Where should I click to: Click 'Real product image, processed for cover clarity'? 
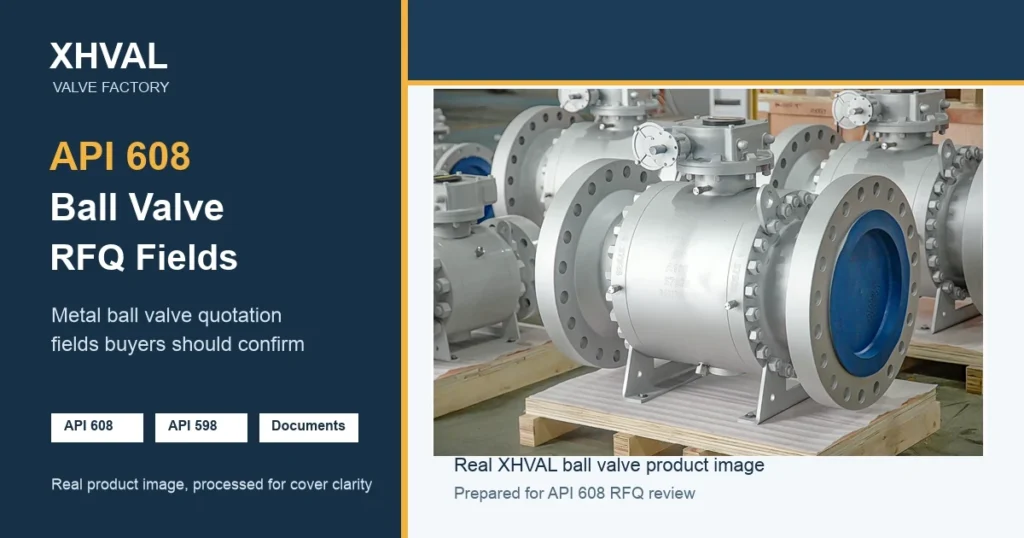coord(212,484)
